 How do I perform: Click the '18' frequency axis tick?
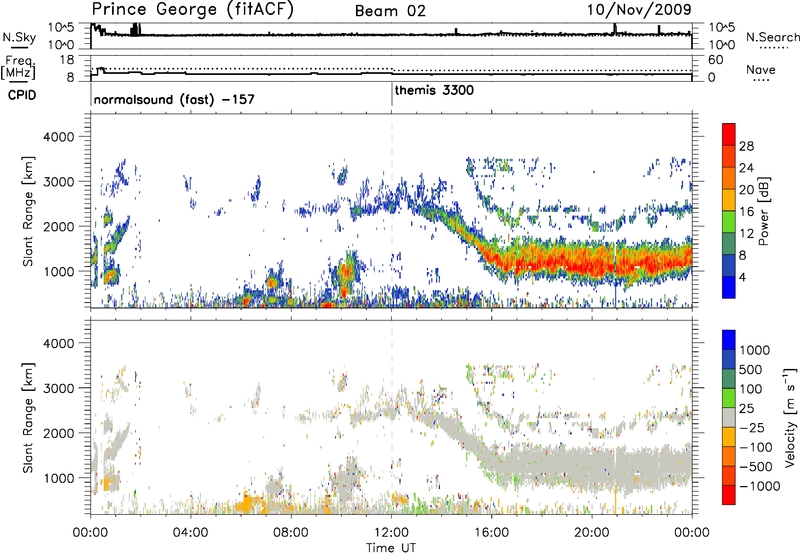67,60
